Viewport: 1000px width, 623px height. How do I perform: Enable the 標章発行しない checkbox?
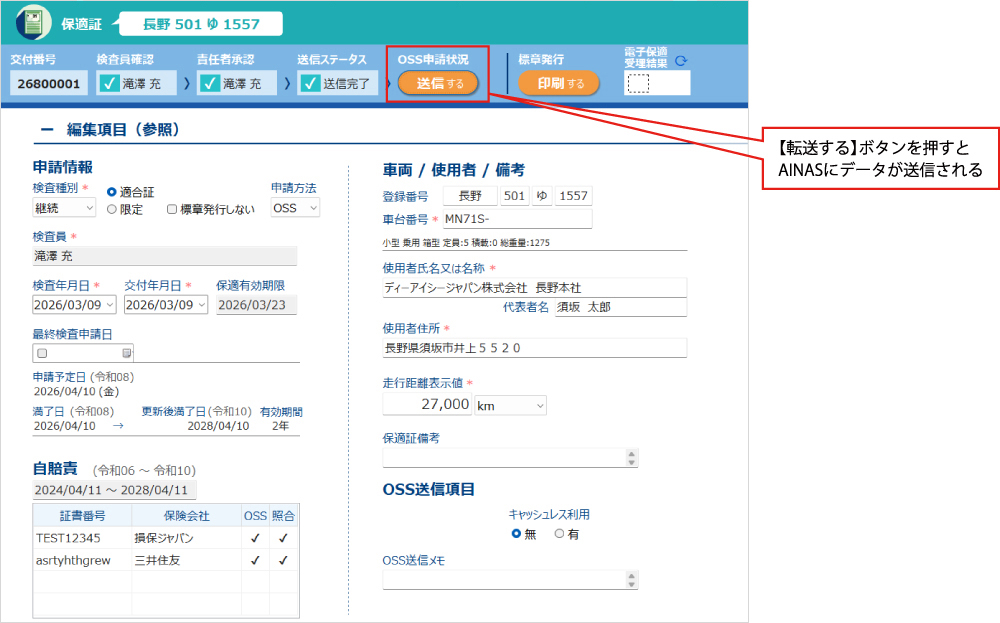[x=172, y=210]
